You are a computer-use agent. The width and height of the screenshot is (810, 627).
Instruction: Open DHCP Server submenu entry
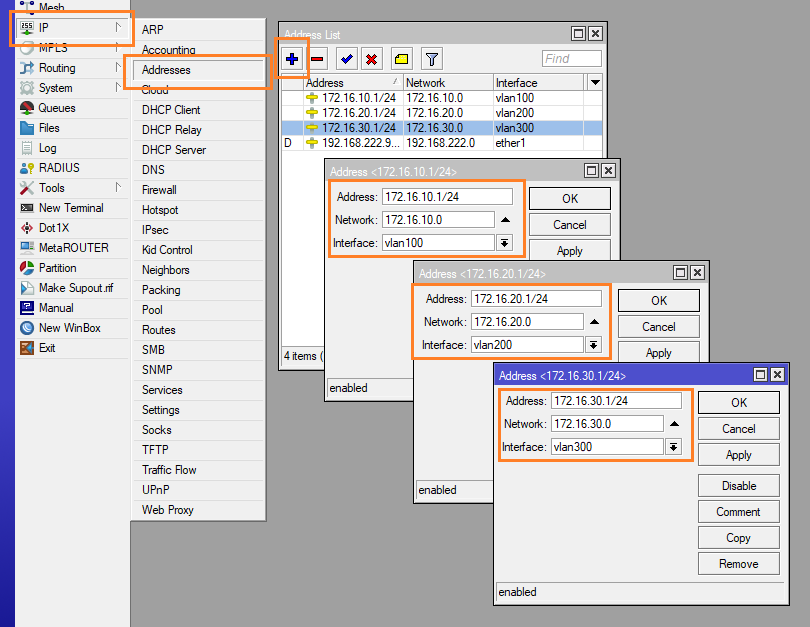[x=173, y=150]
